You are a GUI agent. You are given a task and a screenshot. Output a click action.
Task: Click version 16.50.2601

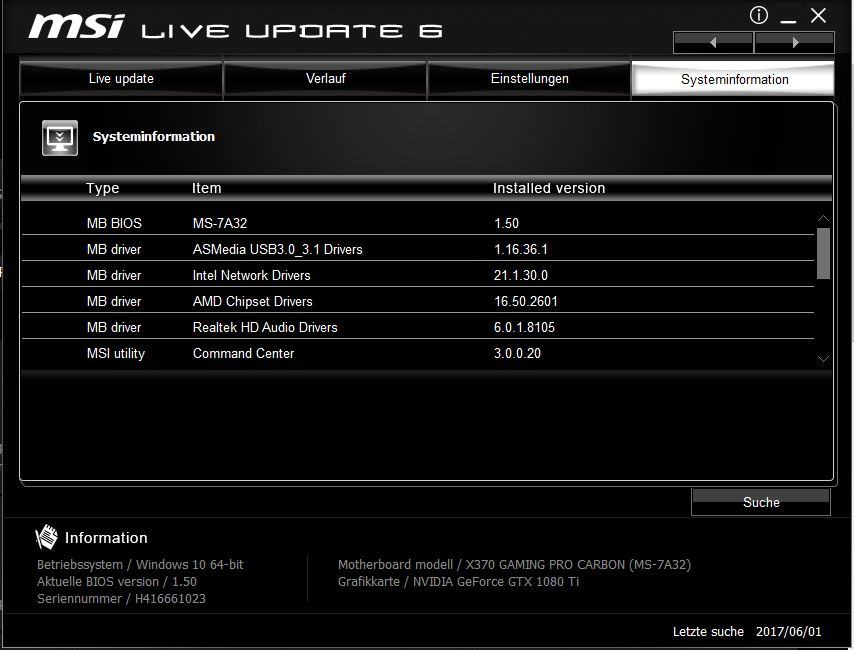pyautogui.click(x=526, y=301)
